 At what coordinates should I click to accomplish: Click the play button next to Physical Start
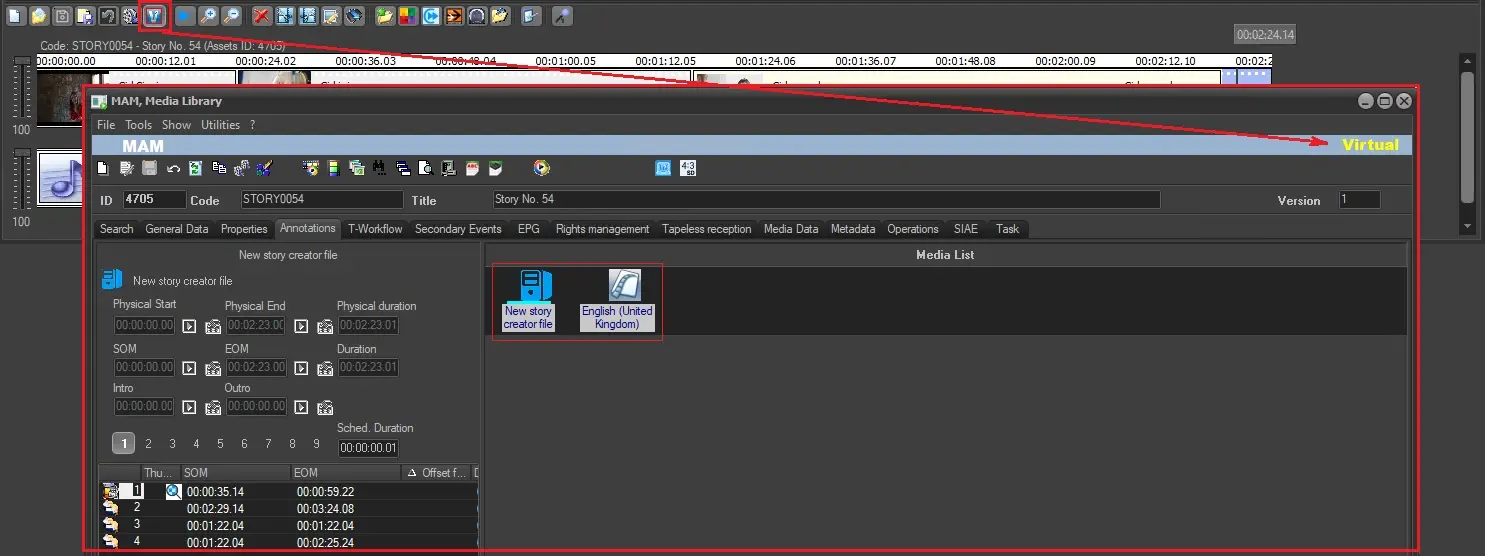189,326
